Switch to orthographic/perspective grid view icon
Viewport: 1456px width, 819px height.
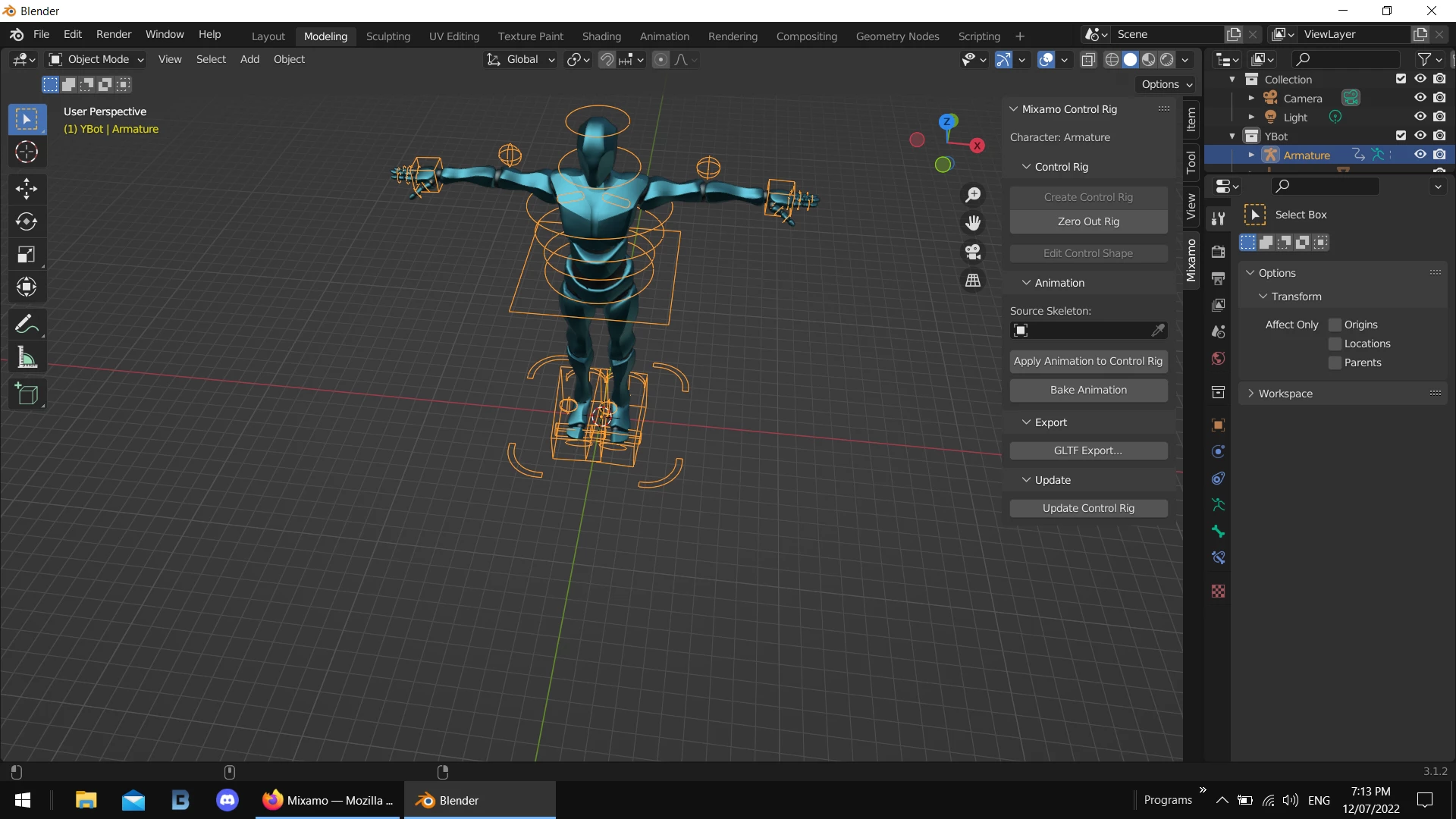(973, 281)
